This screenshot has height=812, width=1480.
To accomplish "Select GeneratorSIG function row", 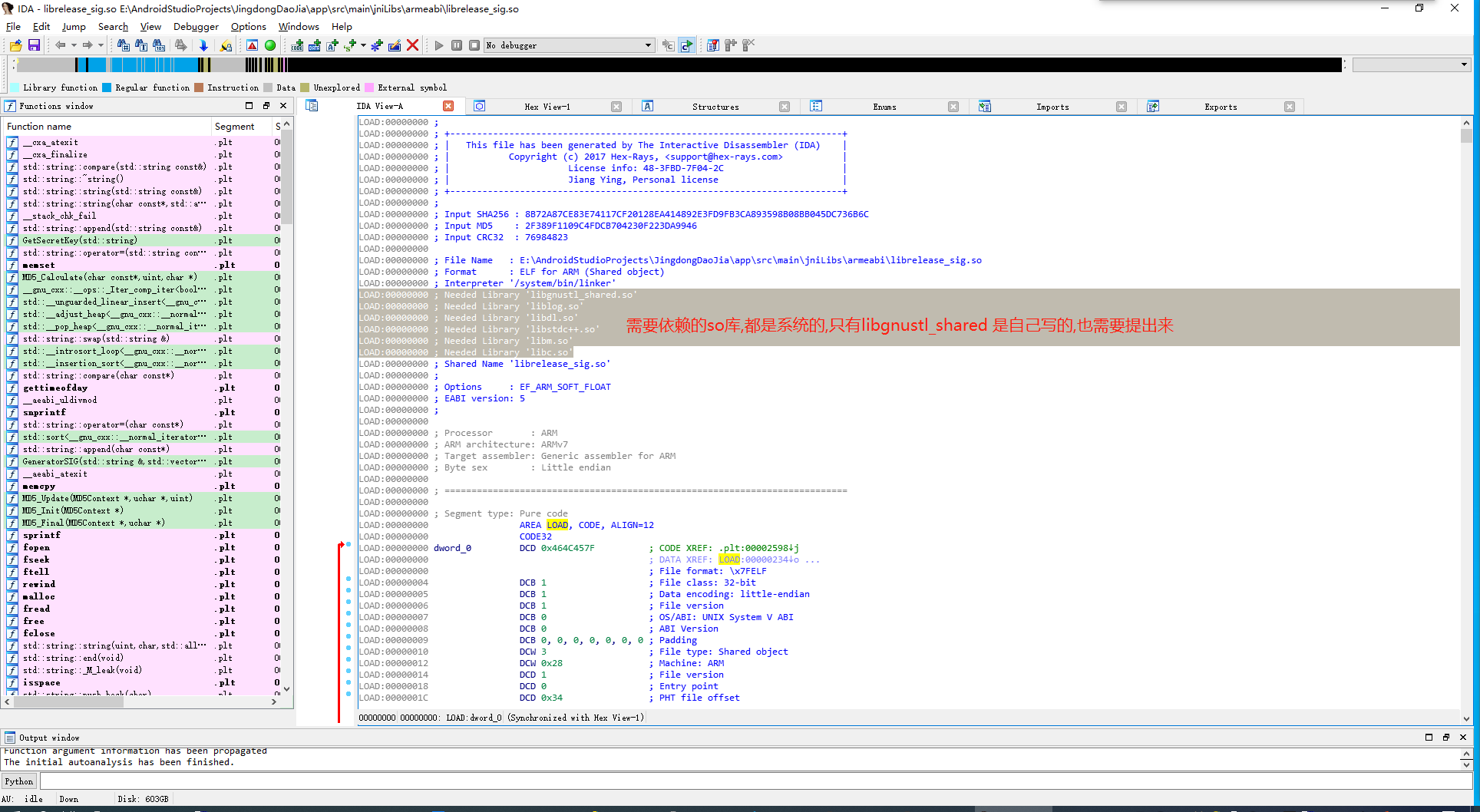I will pyautogui.click(x=143, y=461).
